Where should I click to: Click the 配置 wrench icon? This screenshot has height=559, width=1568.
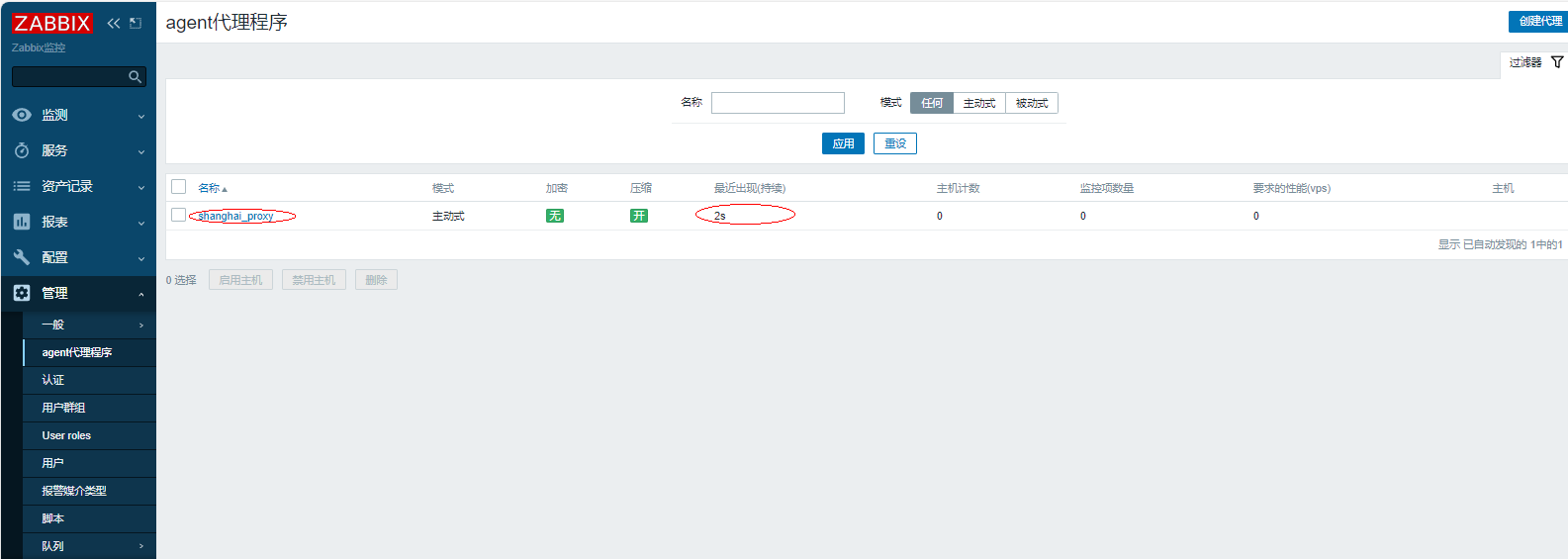pos(22,257)
